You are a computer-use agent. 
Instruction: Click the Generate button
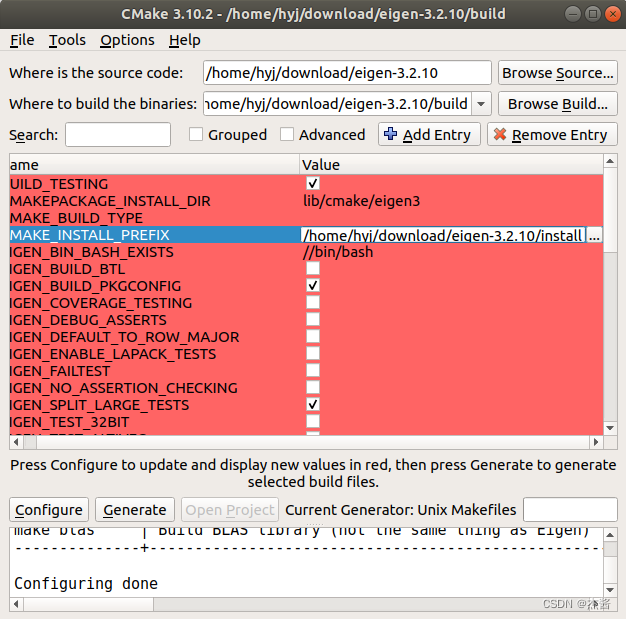tap(135, 510)
